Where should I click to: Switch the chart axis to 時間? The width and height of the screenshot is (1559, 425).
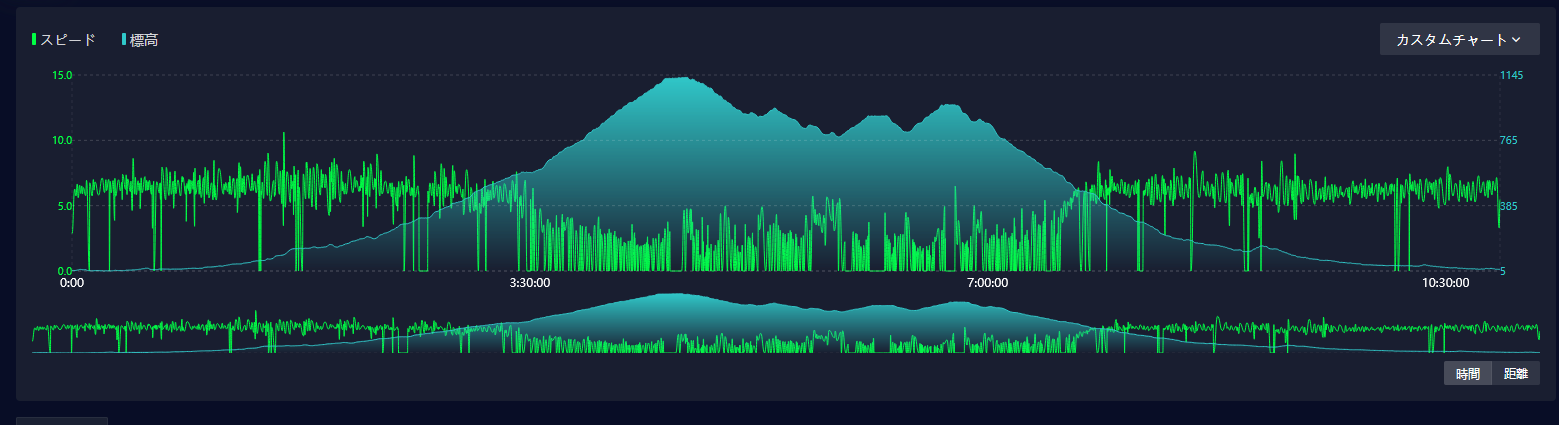pos(1467,374)
